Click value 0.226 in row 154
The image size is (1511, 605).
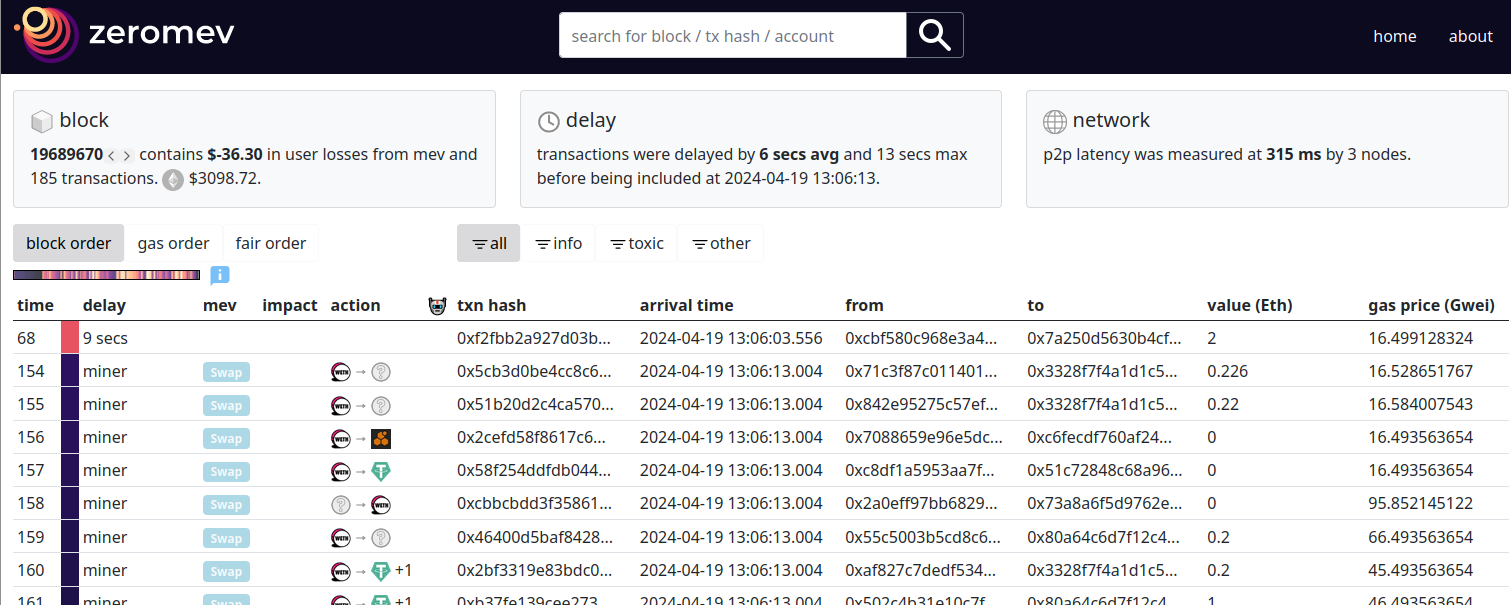(x=1227, y=371)
